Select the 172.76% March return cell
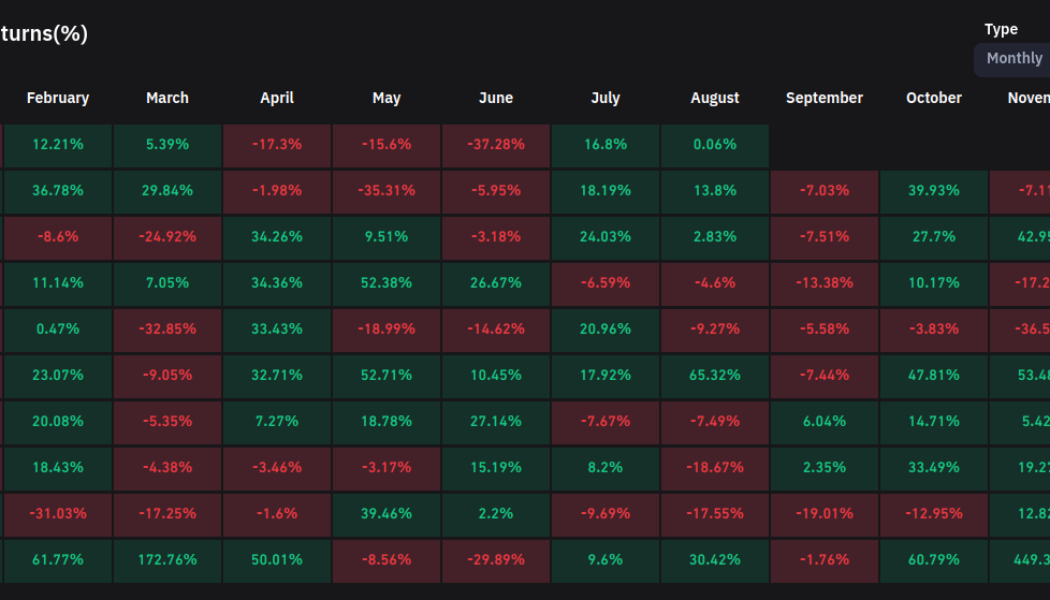Image resolution: width=1050 pixels, height=600 pixels. click(167, 560)
